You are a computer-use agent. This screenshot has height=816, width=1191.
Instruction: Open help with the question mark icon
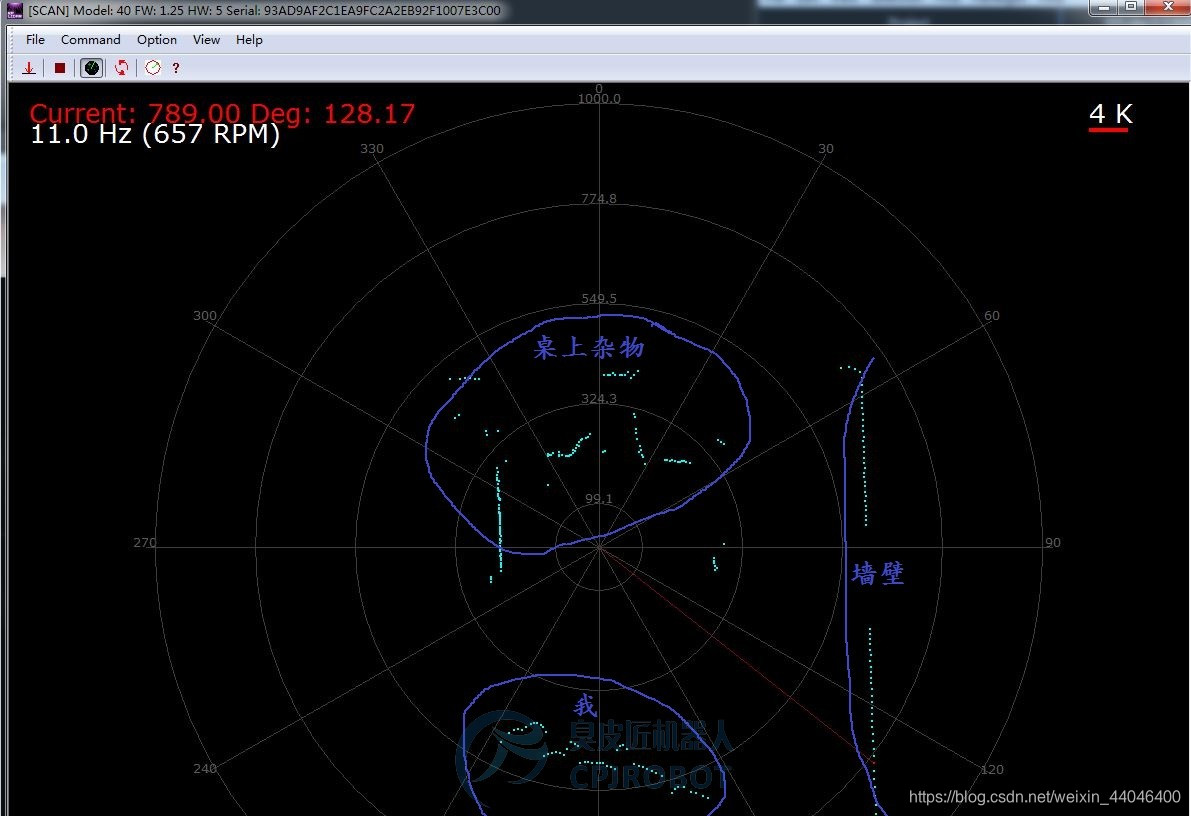click(175, 68)
